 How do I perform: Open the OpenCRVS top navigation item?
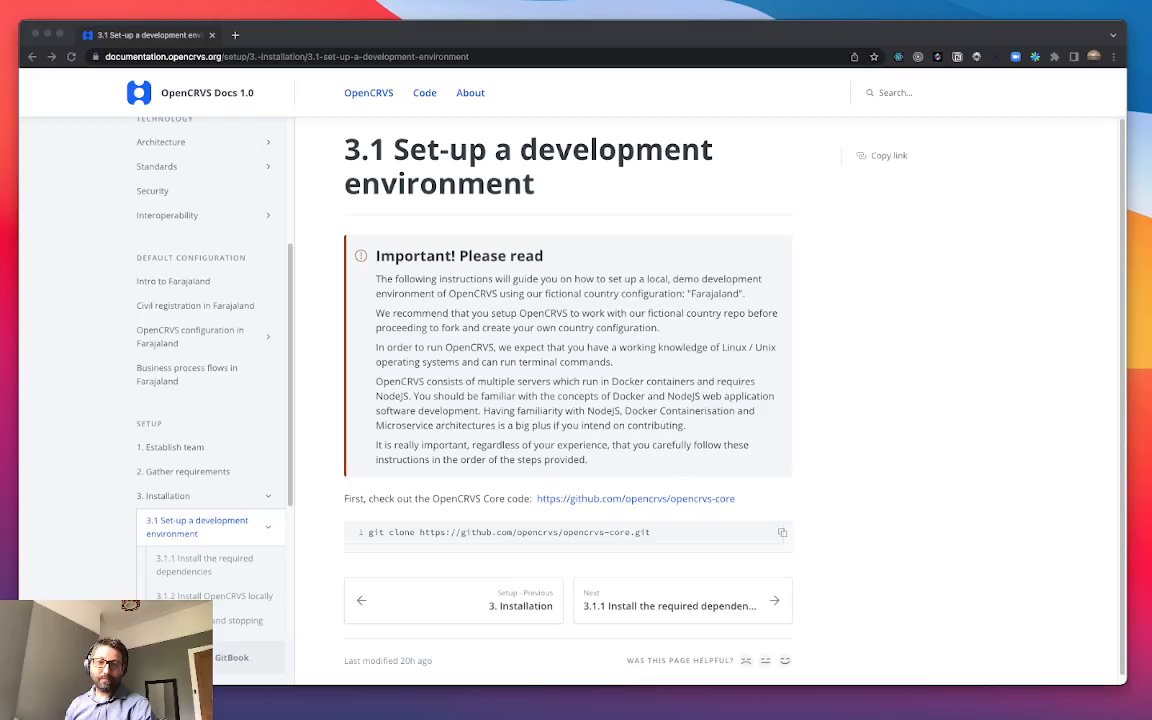pos(369,93)
